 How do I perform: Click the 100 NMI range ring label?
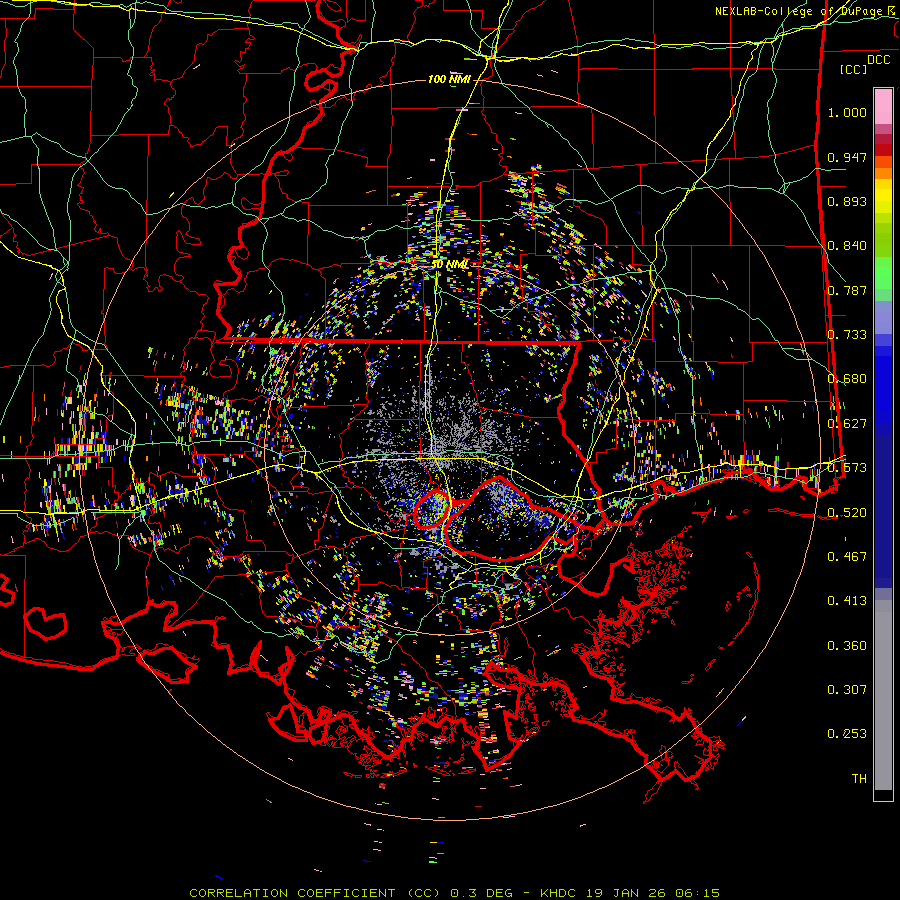click(x=449, y=79)
